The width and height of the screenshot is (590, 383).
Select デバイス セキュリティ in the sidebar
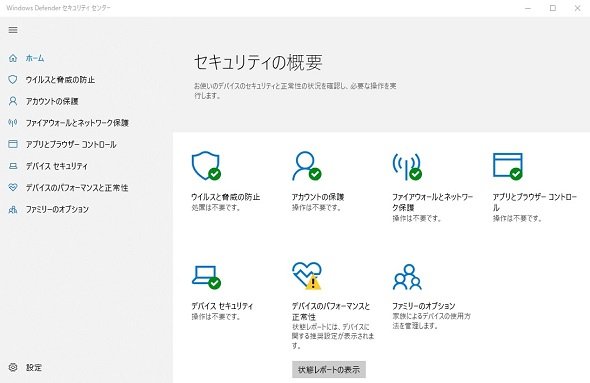point(57,166)
